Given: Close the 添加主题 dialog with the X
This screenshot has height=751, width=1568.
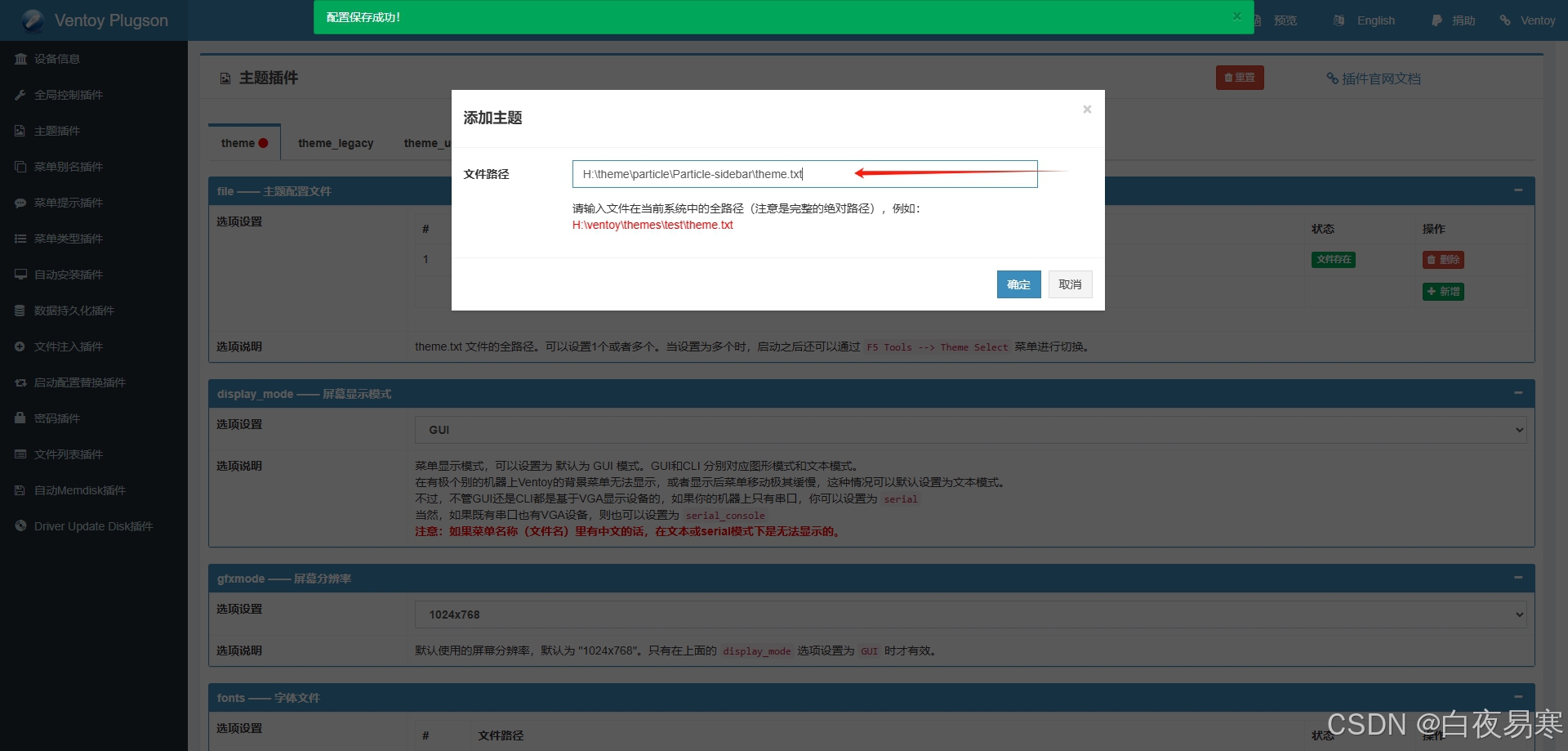Looking at the screenshot, I should coord(1087,110).
